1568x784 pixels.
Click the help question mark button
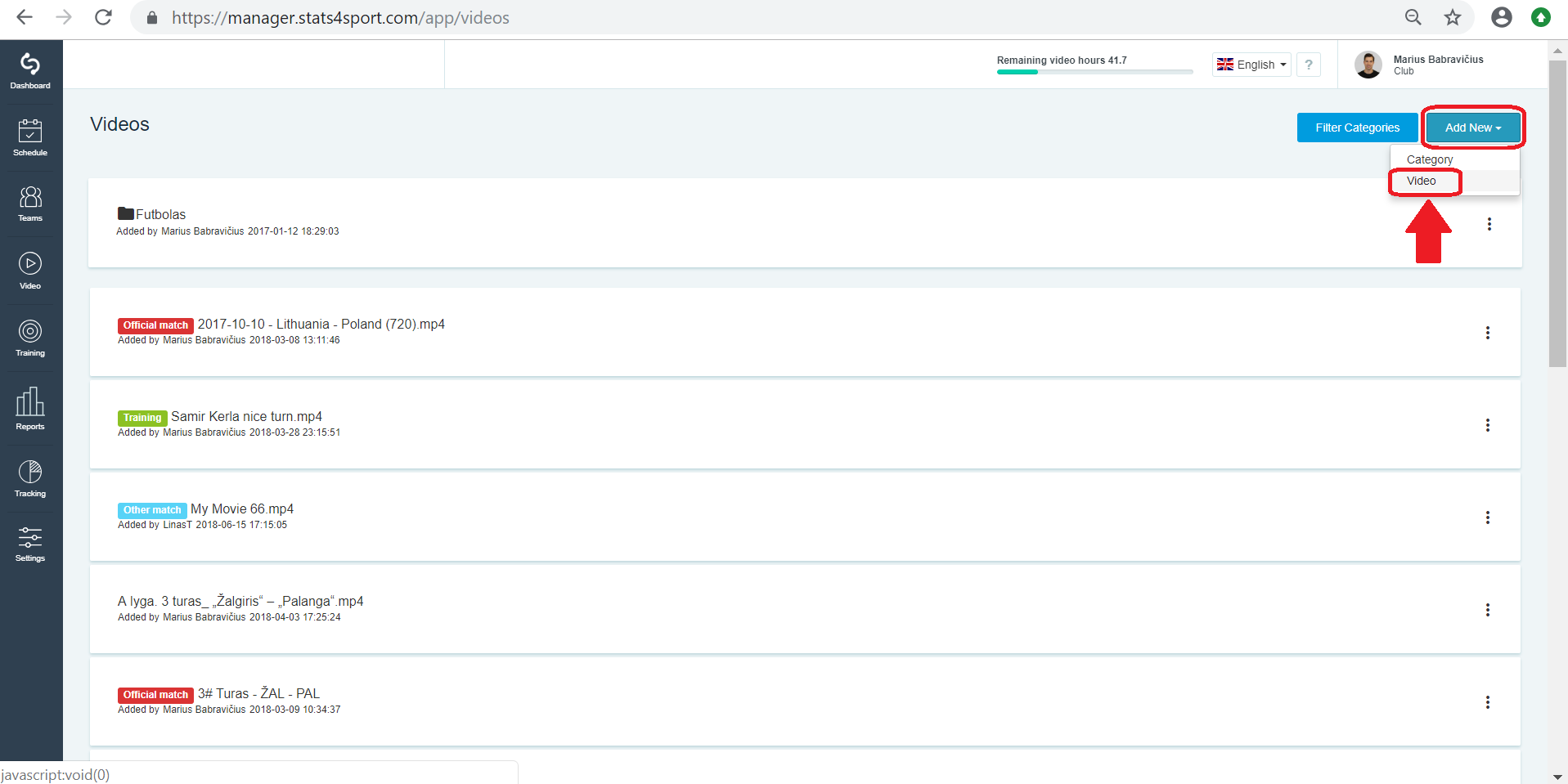pyautogui.click(x=1309, y=65)
